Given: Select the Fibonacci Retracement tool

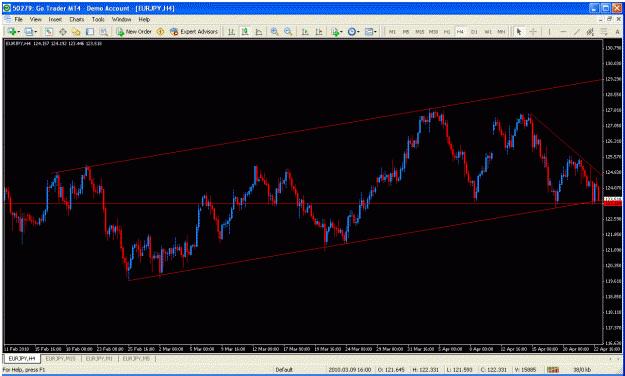Looking at the screenshot, I should pos(604,31).
